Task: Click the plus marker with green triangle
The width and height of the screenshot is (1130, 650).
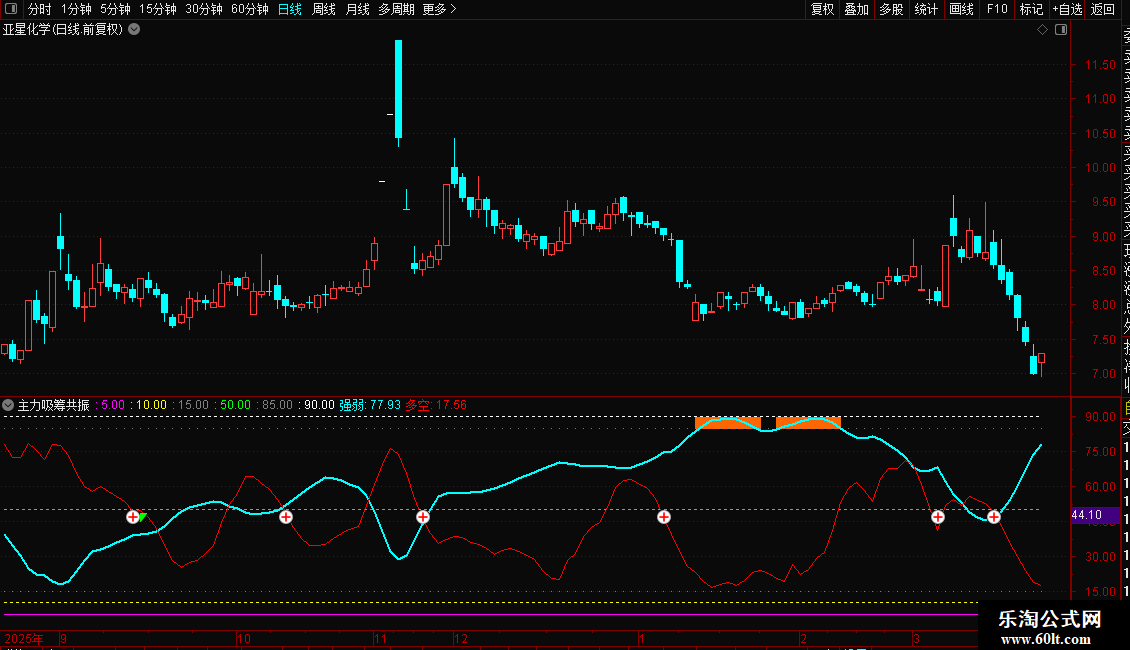Action: 135,517
